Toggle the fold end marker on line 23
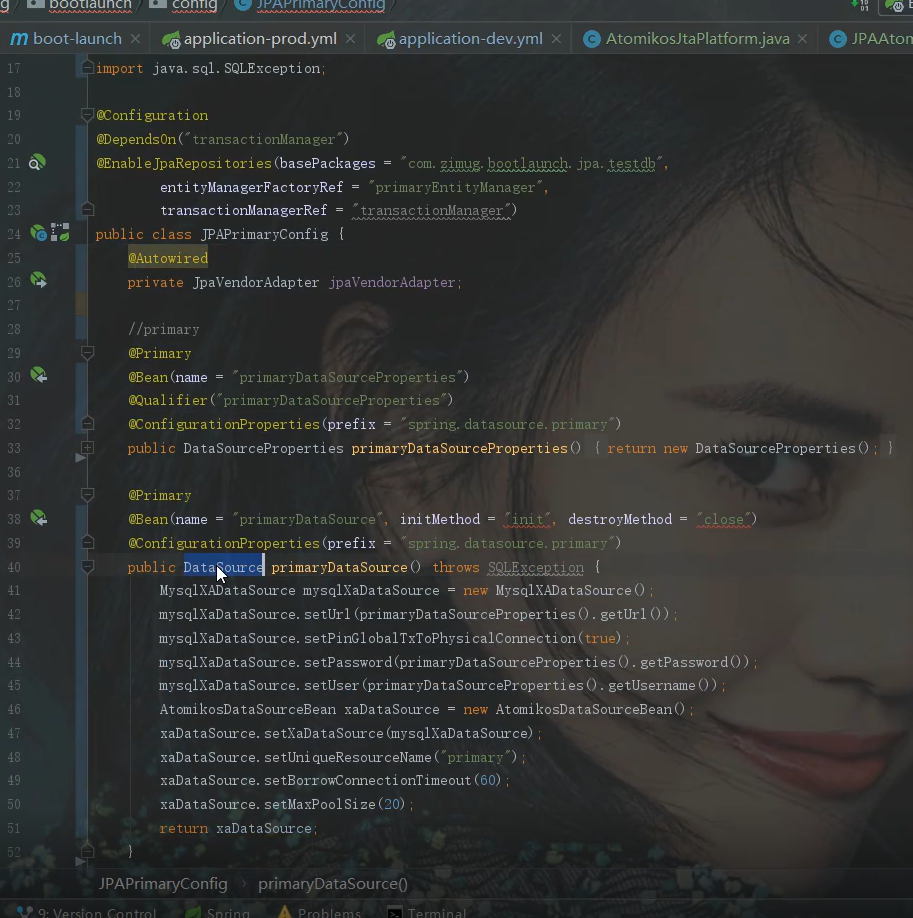 (x=87, y=209)
